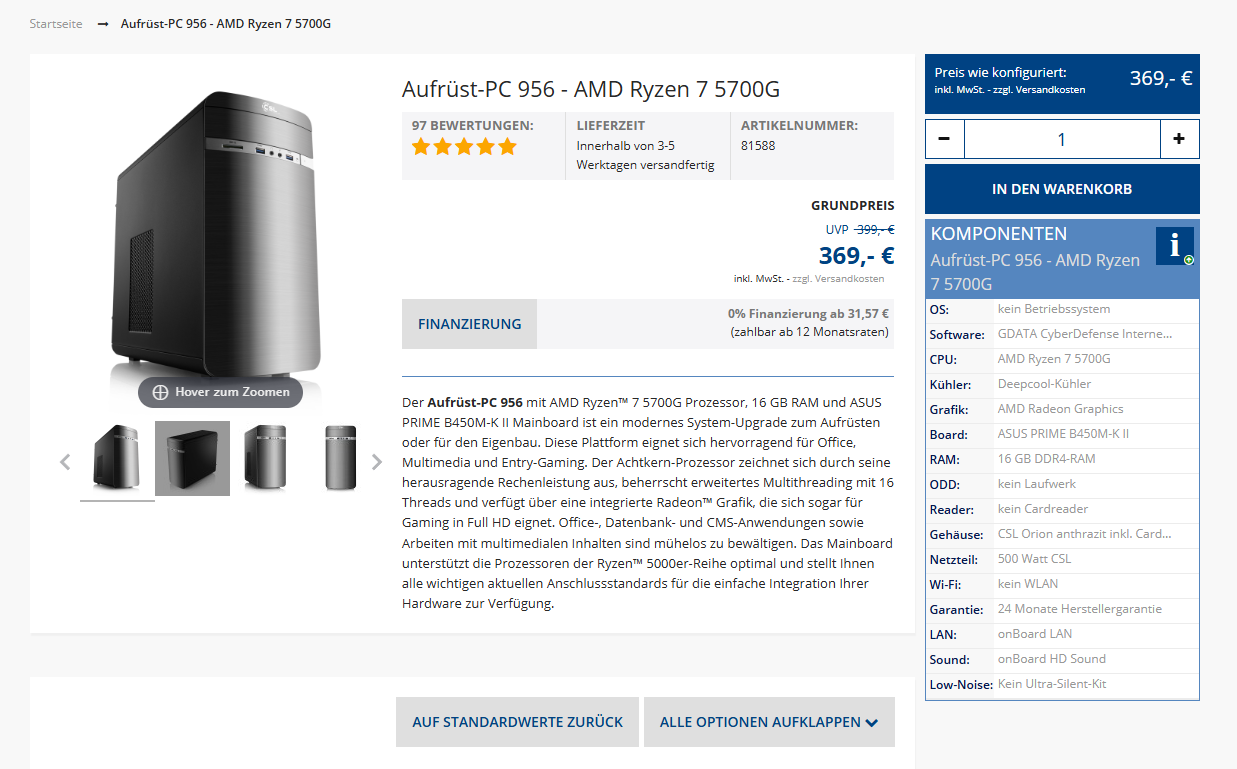Click the five-star rating
This screenshot has width=1237, height=769.
pyautogui.click(x=464, y=147)
